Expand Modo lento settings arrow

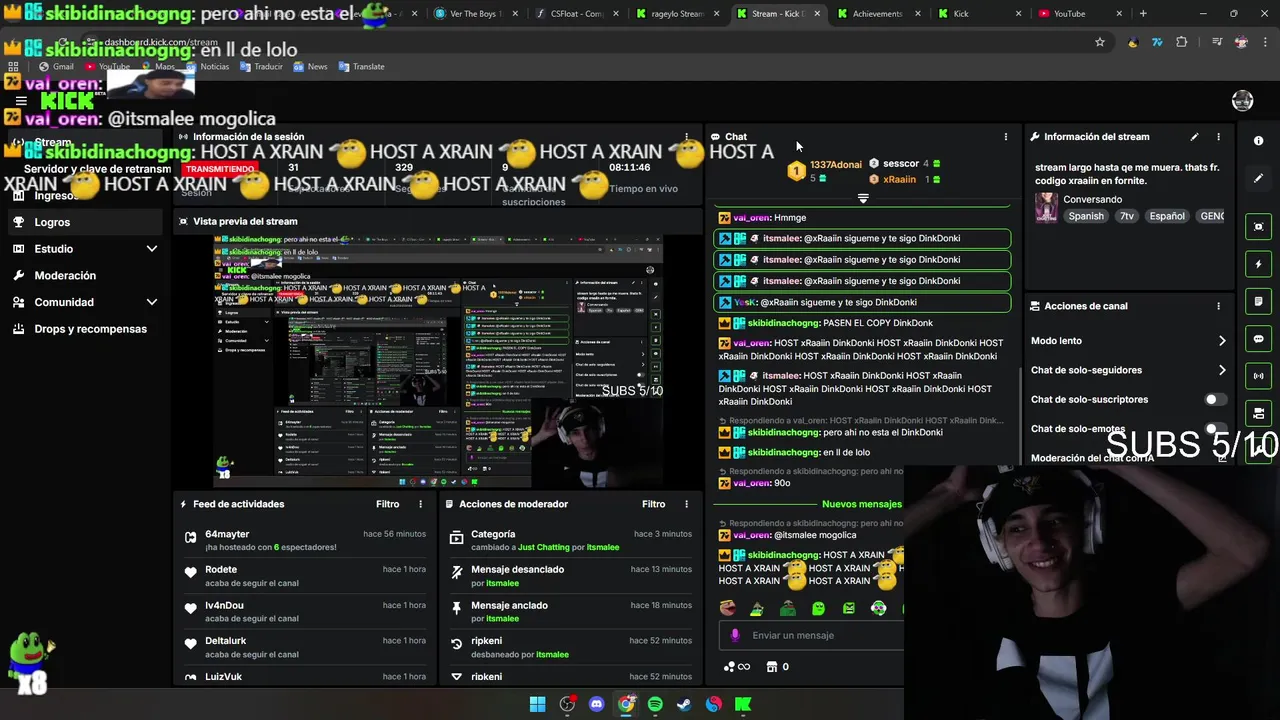(1222, 341)
